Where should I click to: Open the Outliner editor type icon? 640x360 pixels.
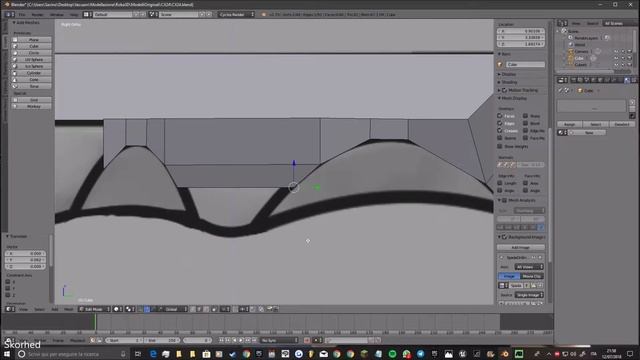point(562,23)
